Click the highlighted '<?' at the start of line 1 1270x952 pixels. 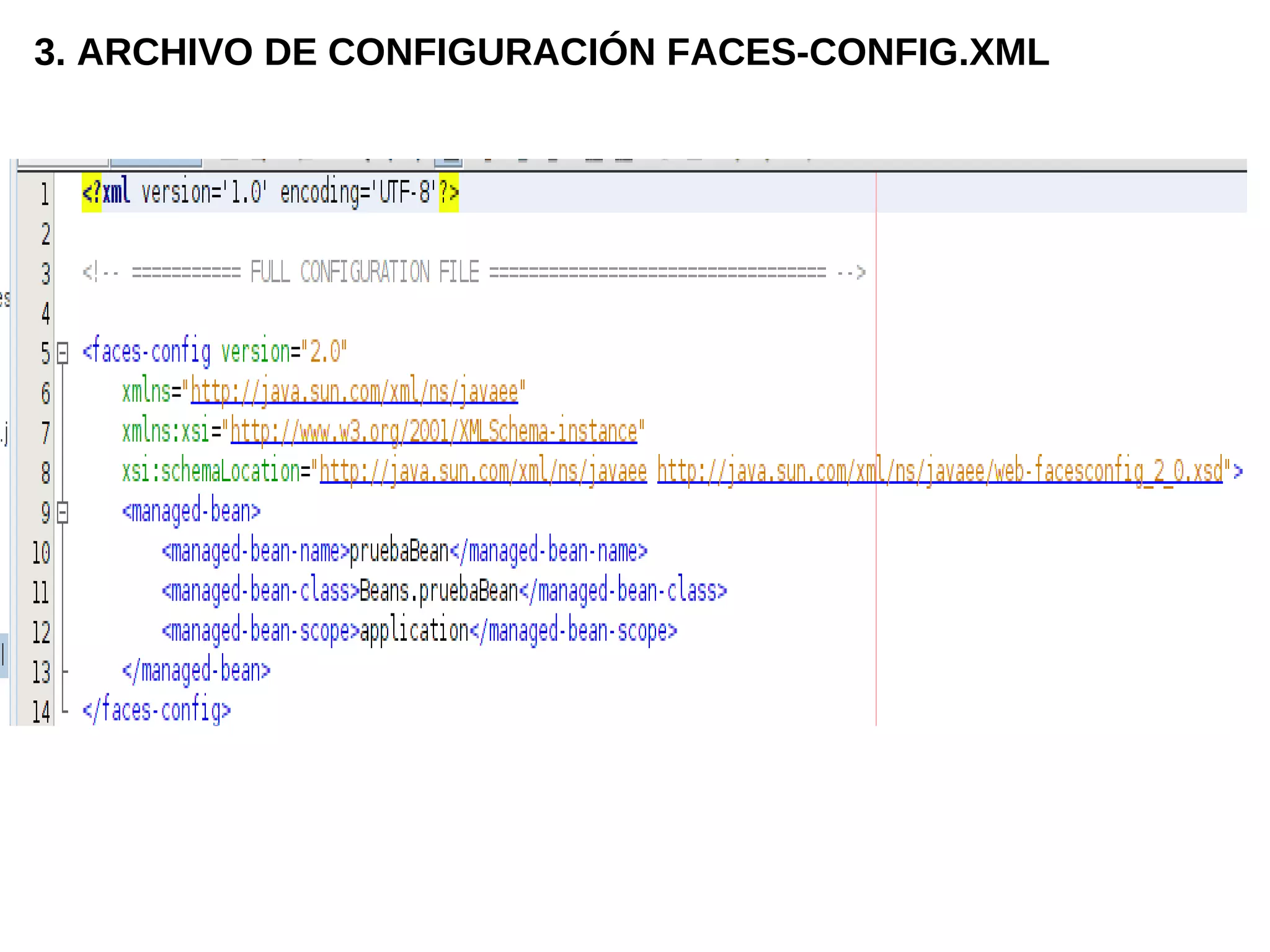92,193
